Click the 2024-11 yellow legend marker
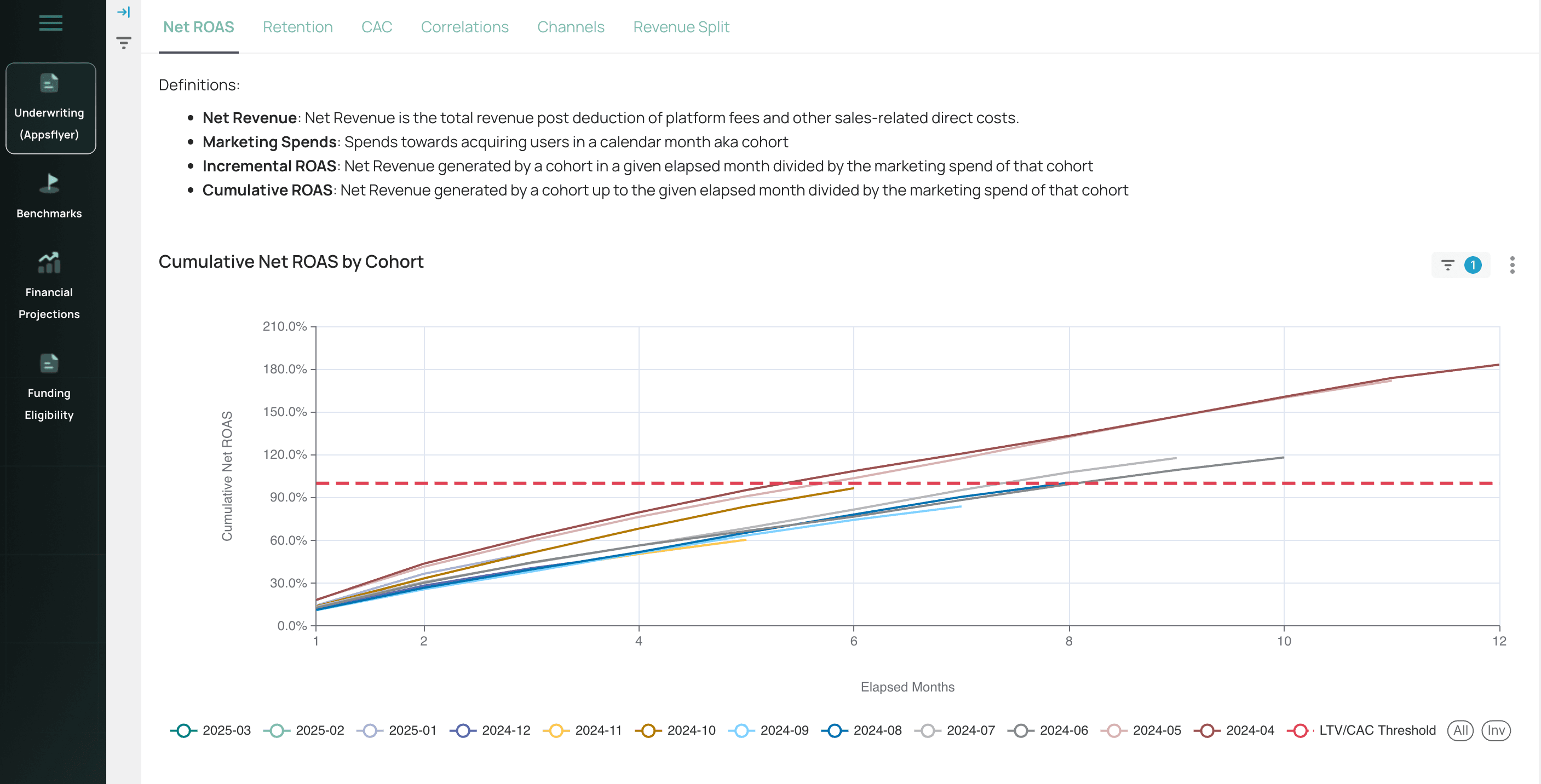This screenshot has height=784, width=1541. click(x=556, y=730)
